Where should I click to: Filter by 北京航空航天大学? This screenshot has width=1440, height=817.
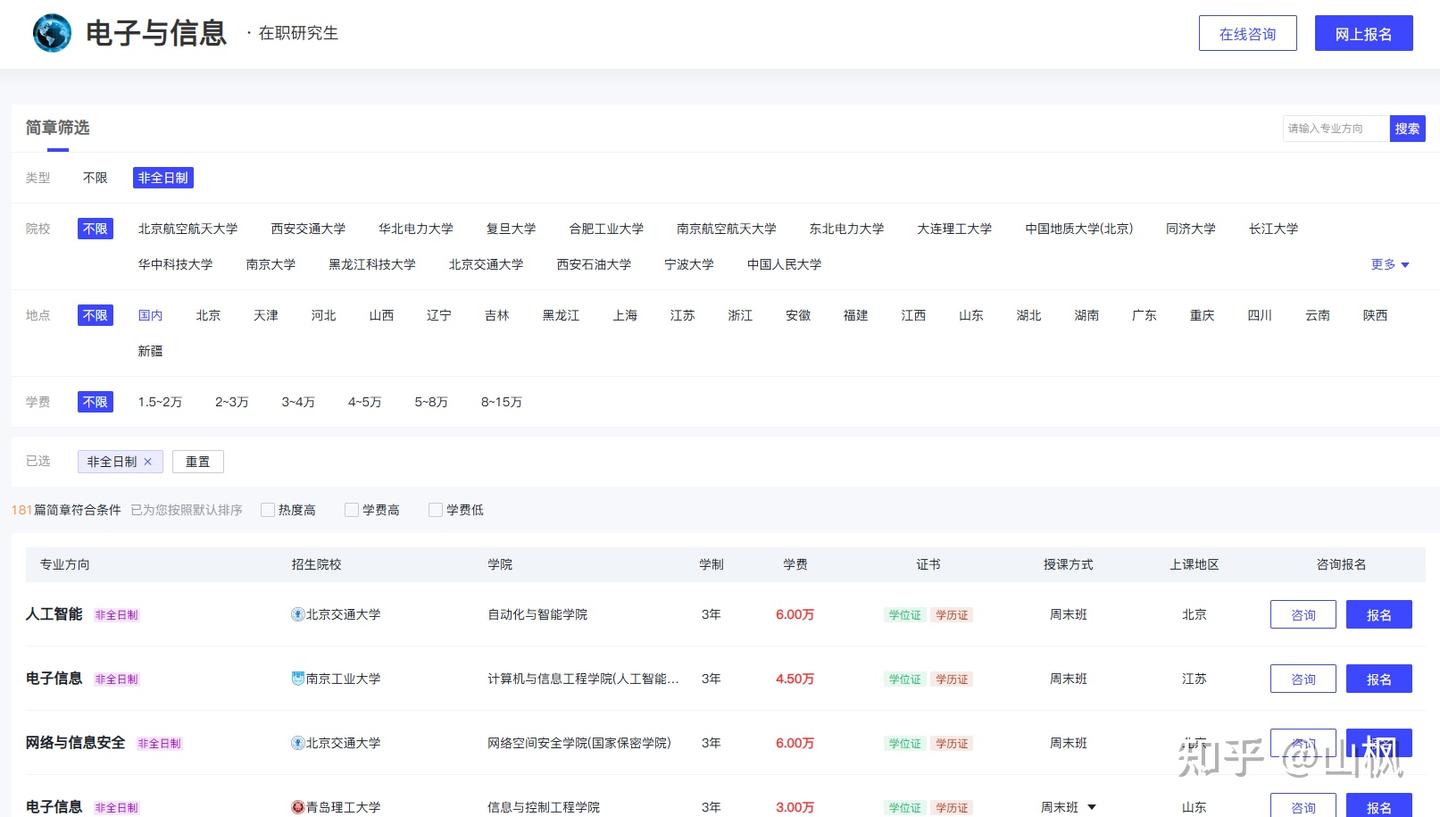click(188, 229)
